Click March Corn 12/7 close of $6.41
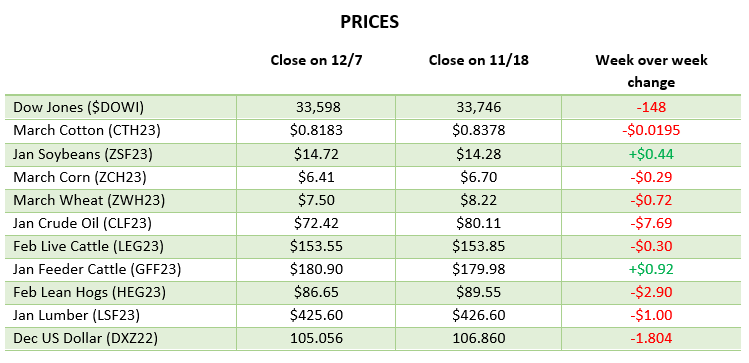The height and width of the screenshot is (363, 749). point(316,177)
